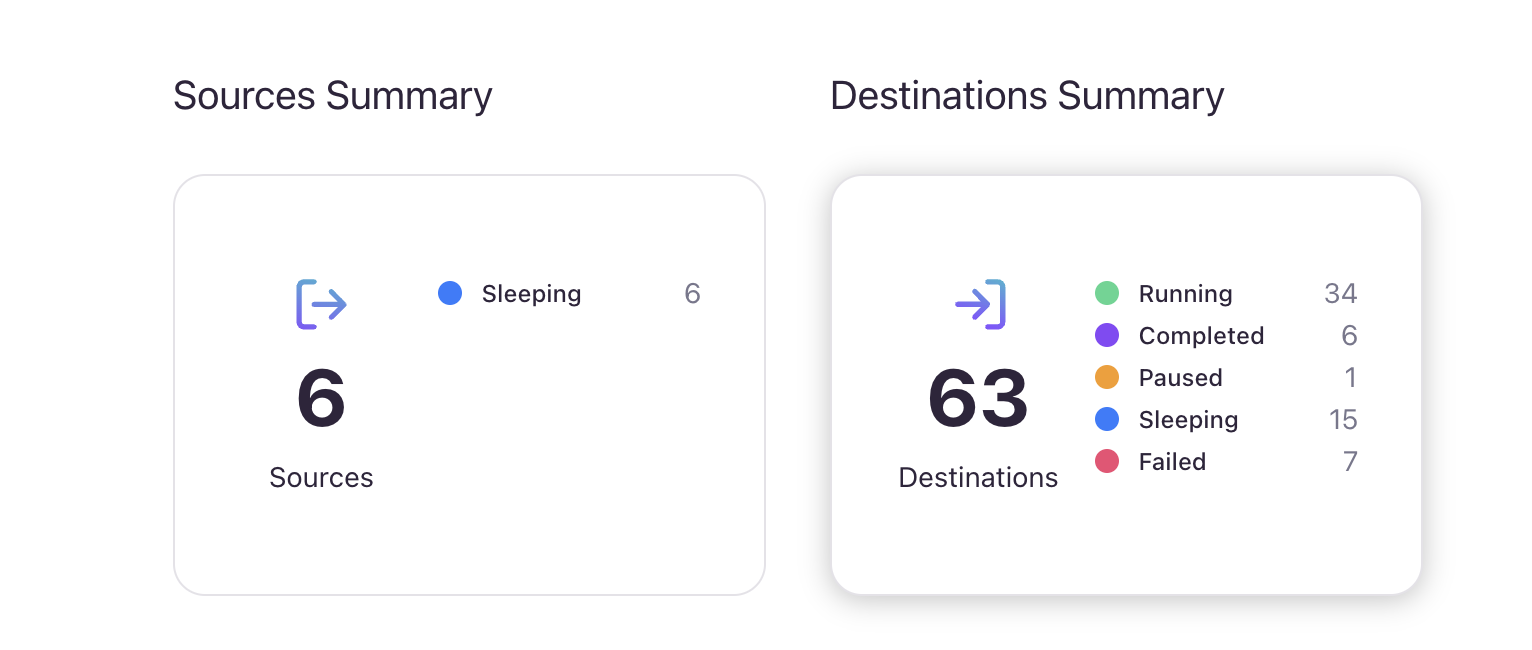The width and height of the screenshot is (1532, 650).
Task: Click the red Failed status dot
Action: point(1107,461)
